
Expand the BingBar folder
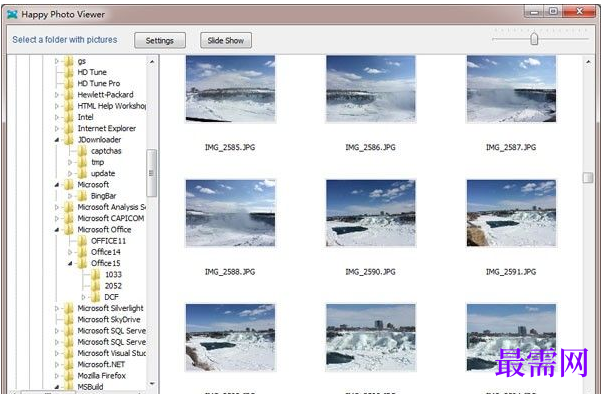tap(70, 196)
